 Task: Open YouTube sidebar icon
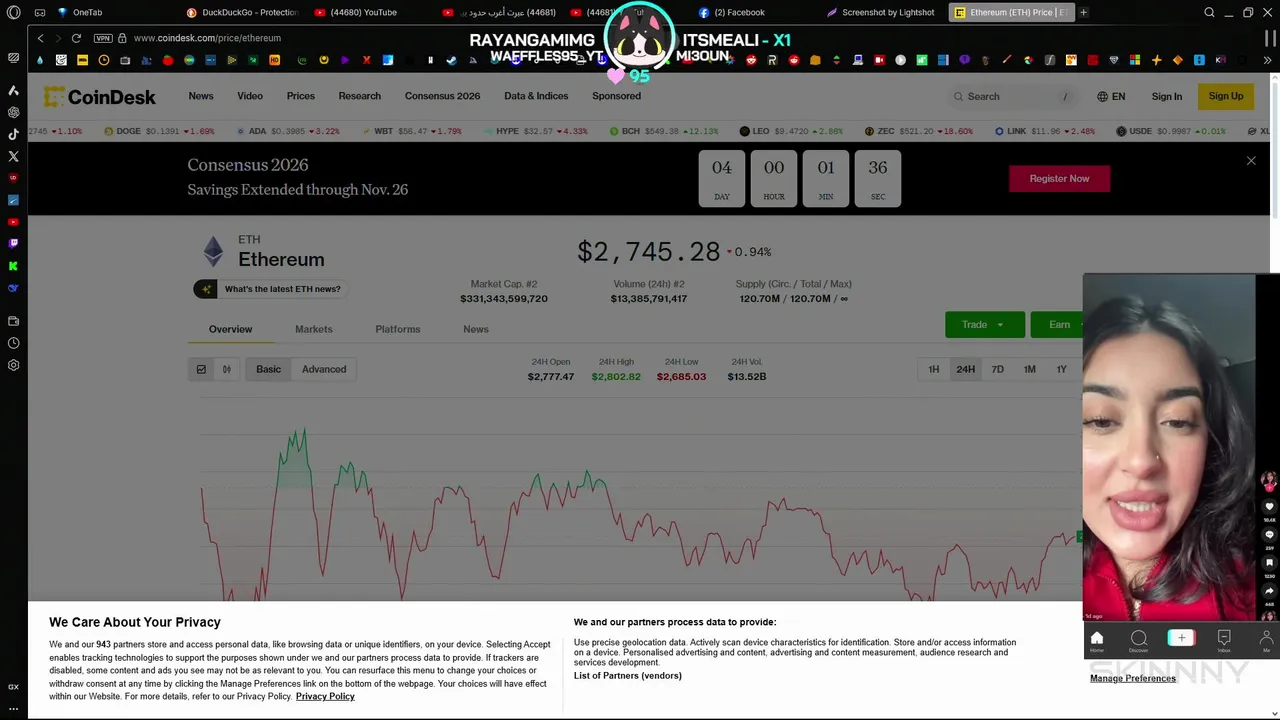13,221
